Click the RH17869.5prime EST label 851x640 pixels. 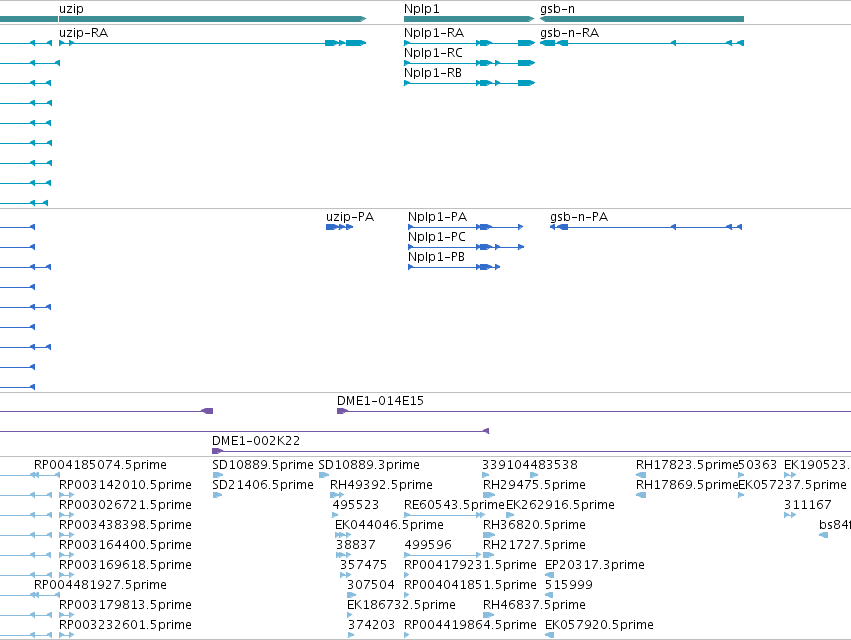coord(687,484)
